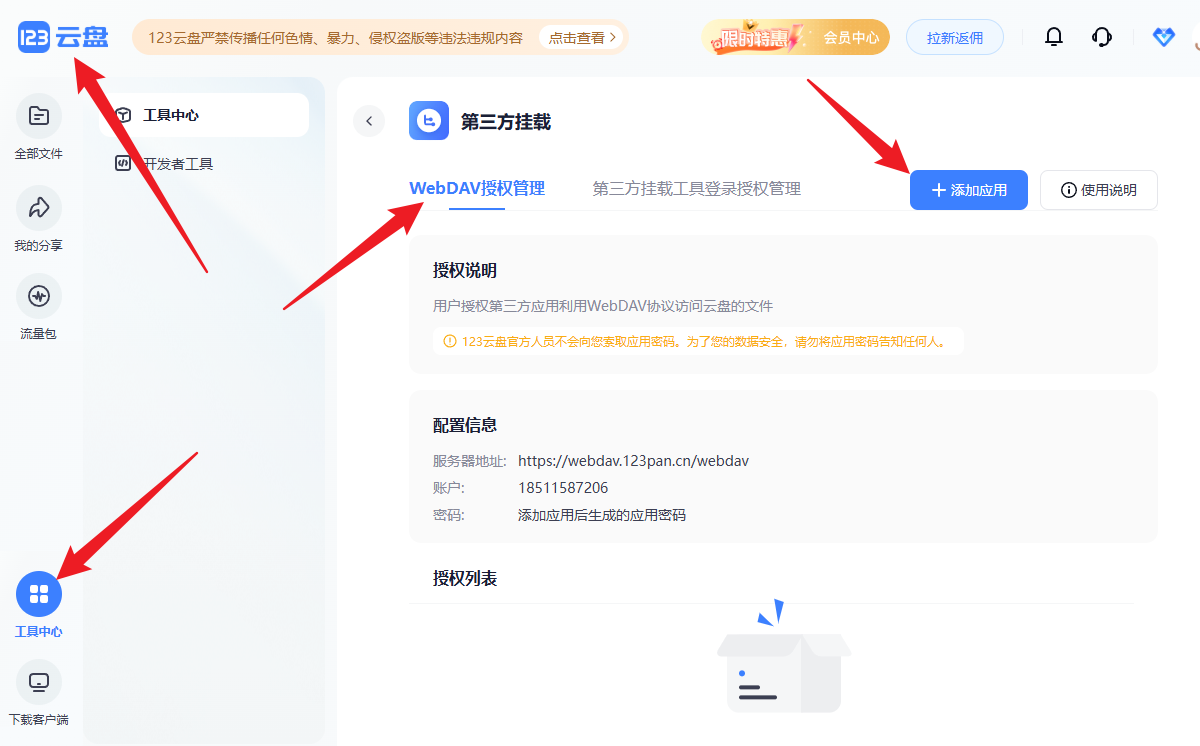This screenshot has height=746, width=1200.
Task: Select 工具中心 in the left sidebar
Action: click(39, 595)
